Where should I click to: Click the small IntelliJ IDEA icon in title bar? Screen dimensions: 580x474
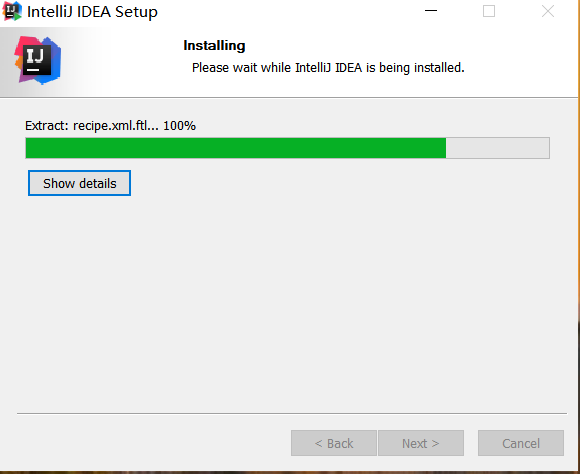pyautogui.click(x=12, y=11)
